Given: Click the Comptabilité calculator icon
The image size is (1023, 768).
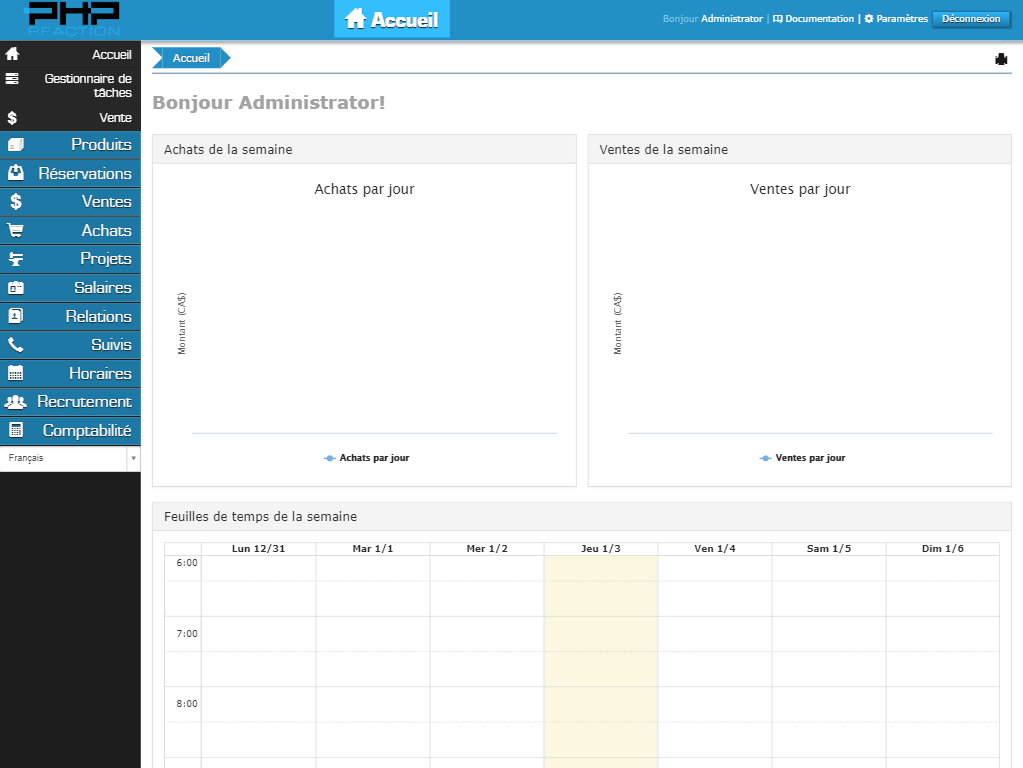Looking at the screenshot, I should point(15,431).
